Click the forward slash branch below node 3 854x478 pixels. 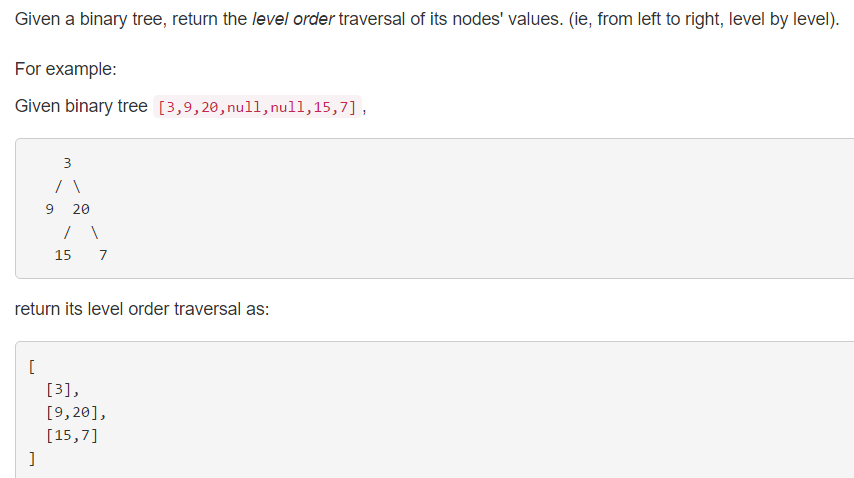58,187
